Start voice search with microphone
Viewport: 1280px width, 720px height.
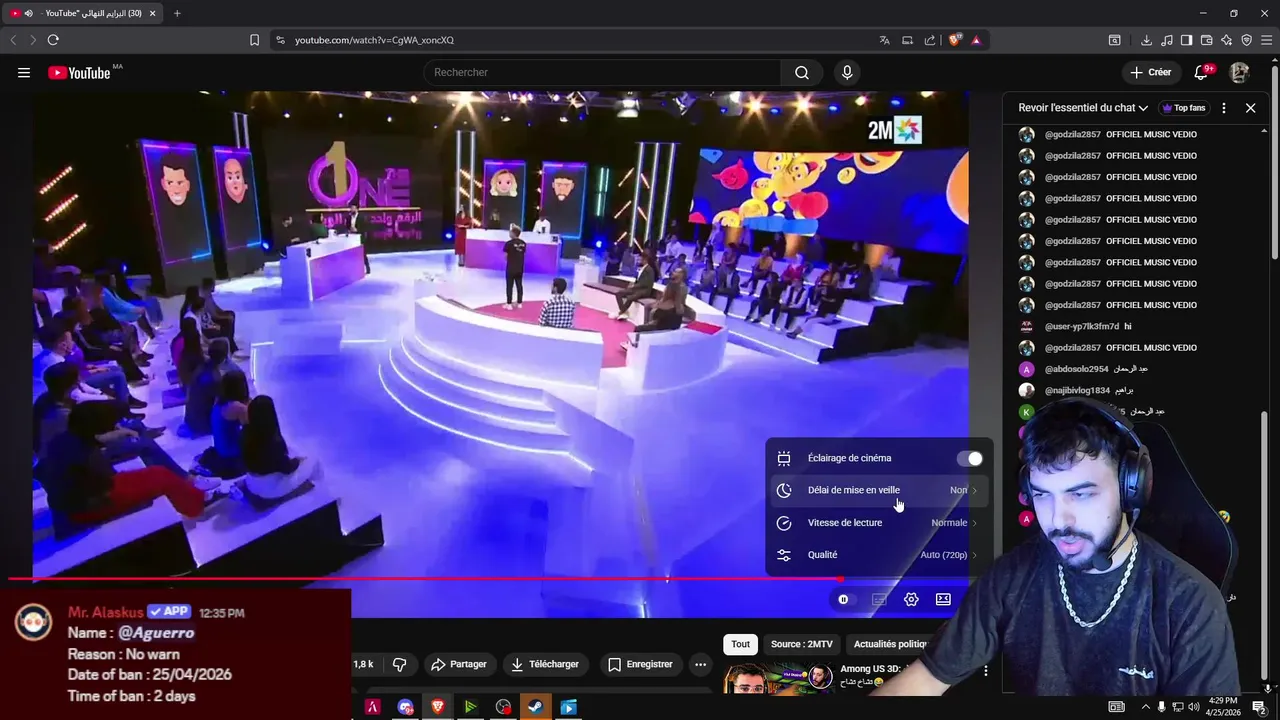pyautogui.click(x=847, y=72)
